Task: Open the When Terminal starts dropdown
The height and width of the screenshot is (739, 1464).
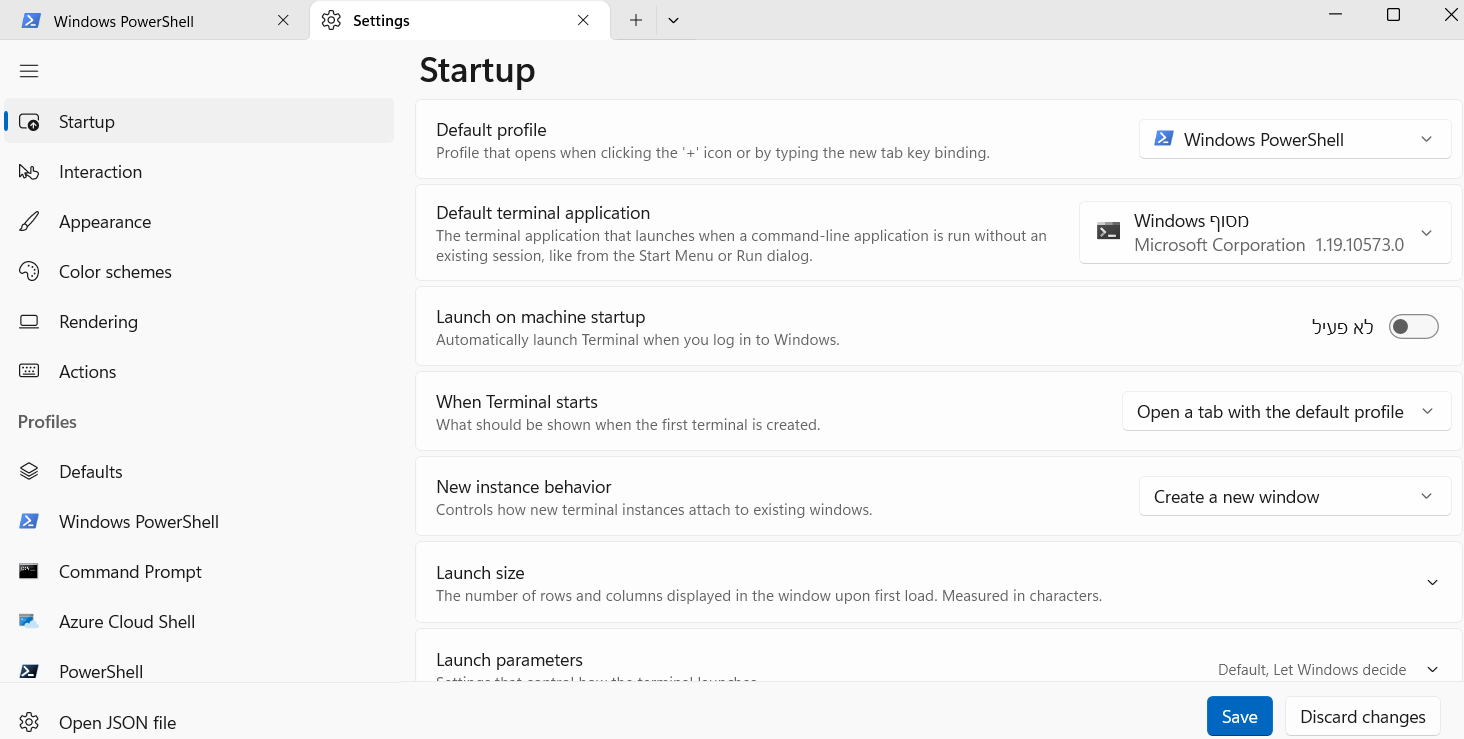Action: tap(1286, 412)
